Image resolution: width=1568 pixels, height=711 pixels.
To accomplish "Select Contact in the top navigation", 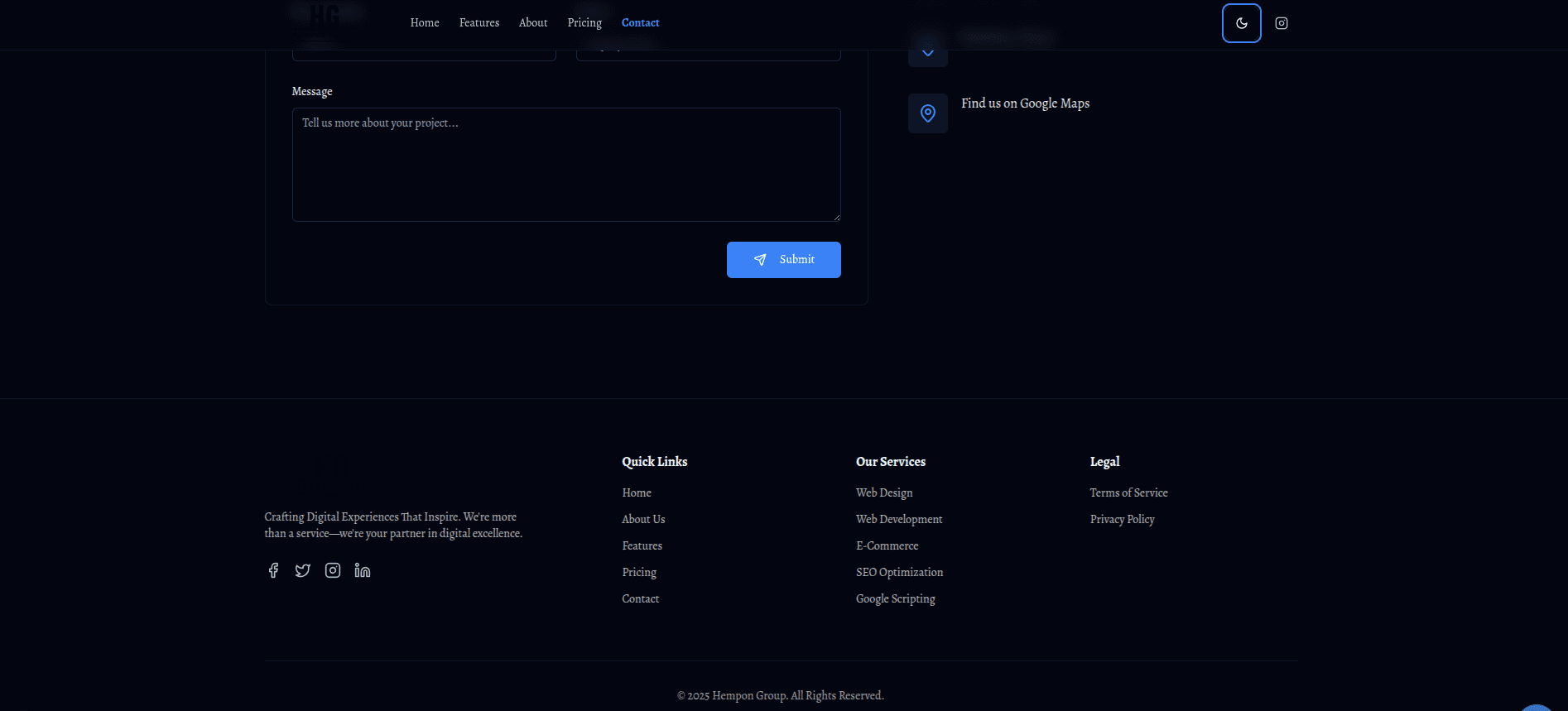I will [x=640, y=23].
